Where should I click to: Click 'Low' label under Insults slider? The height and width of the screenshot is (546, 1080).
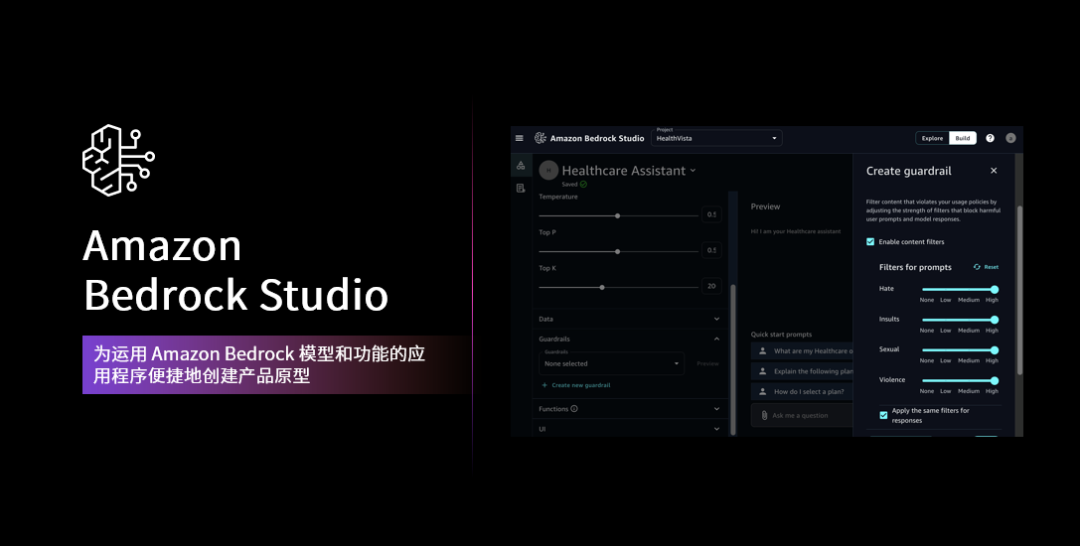tap(946, 330)
